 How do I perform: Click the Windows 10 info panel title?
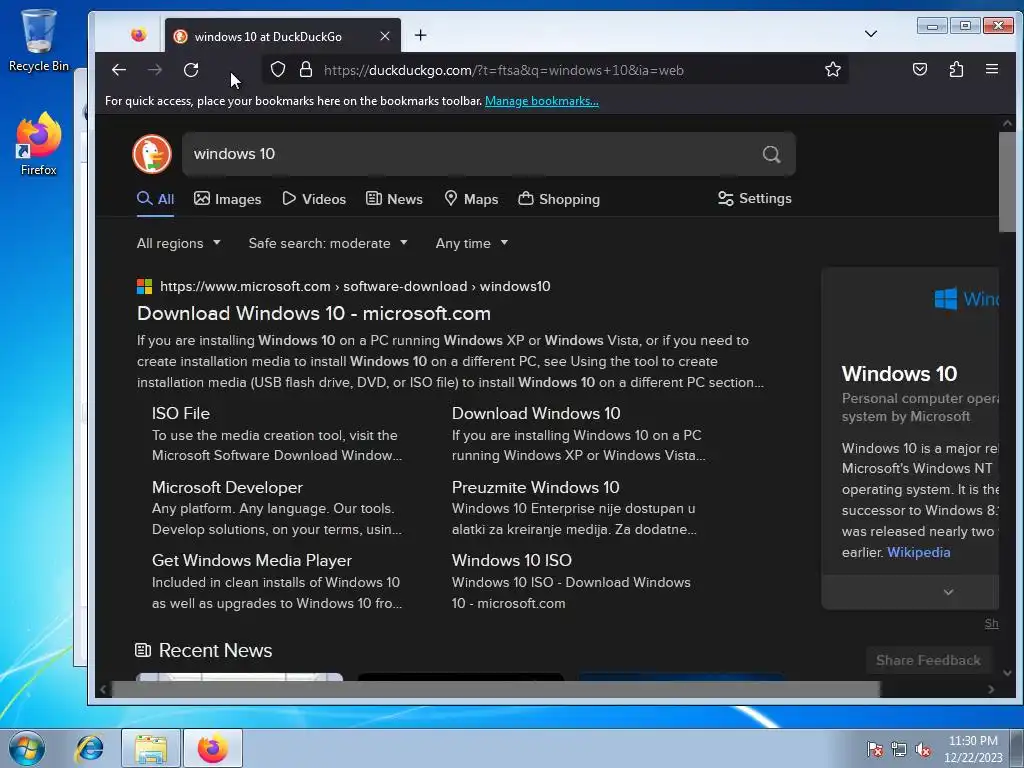point(899,374)
